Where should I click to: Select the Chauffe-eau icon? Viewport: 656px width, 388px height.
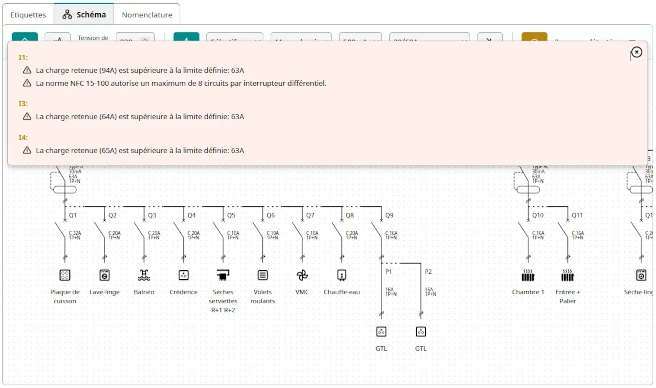341,275
